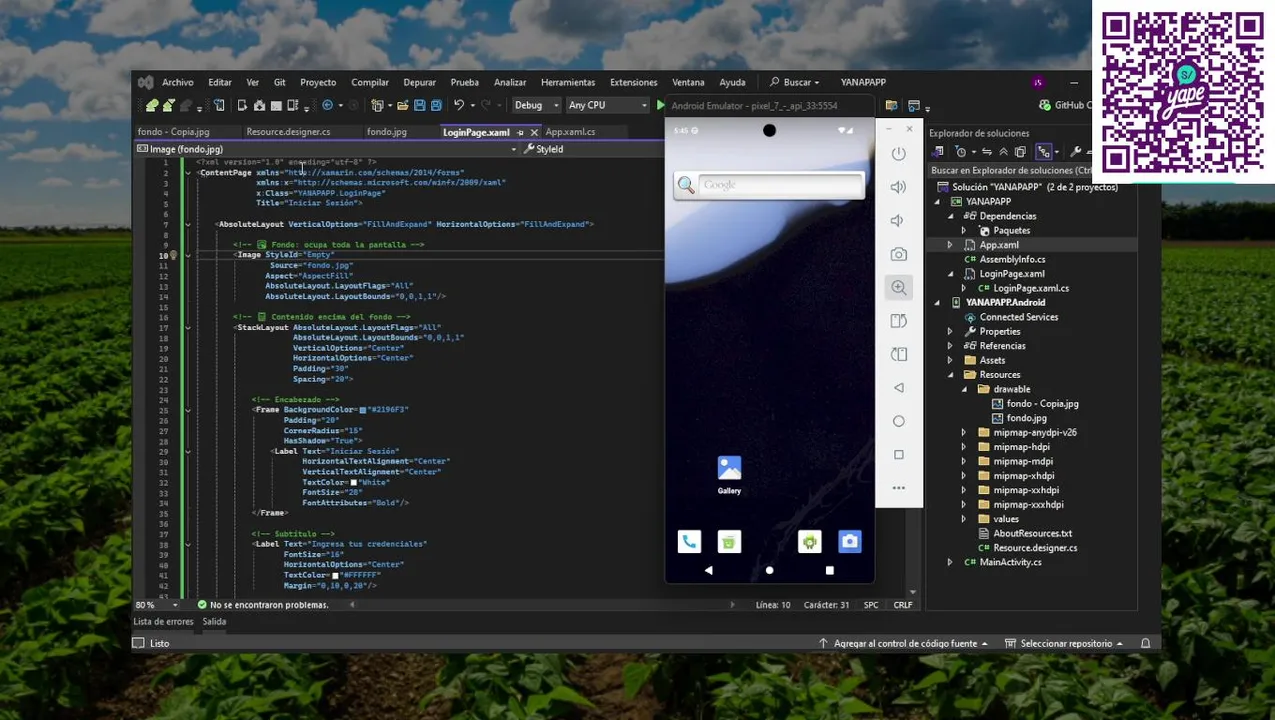Open emulator extended controls three-dots
The height and width of the screenshot is (720, 1275).
[x=898, y=488]
